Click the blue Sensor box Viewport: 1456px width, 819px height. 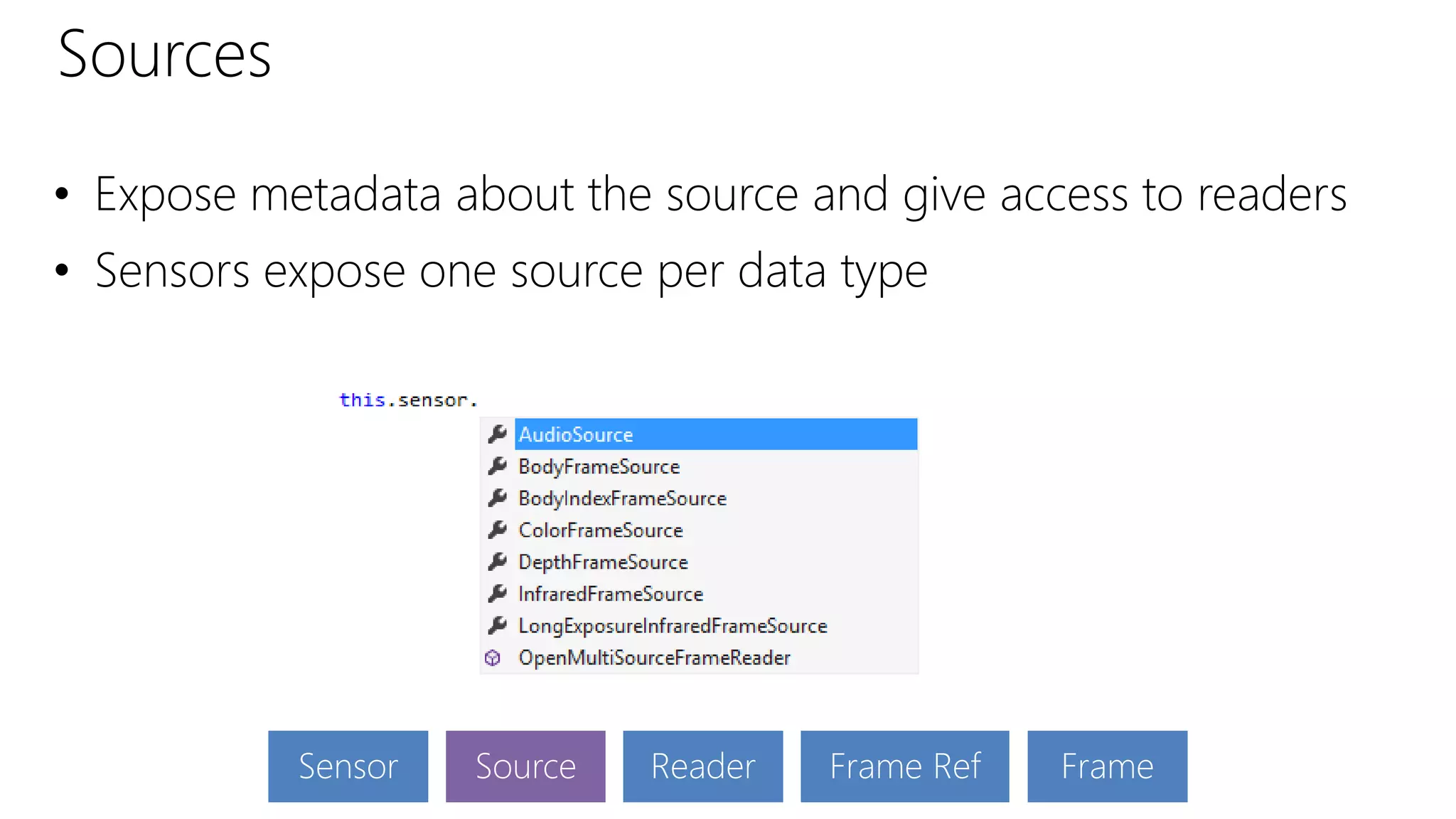tap(348, 766)
